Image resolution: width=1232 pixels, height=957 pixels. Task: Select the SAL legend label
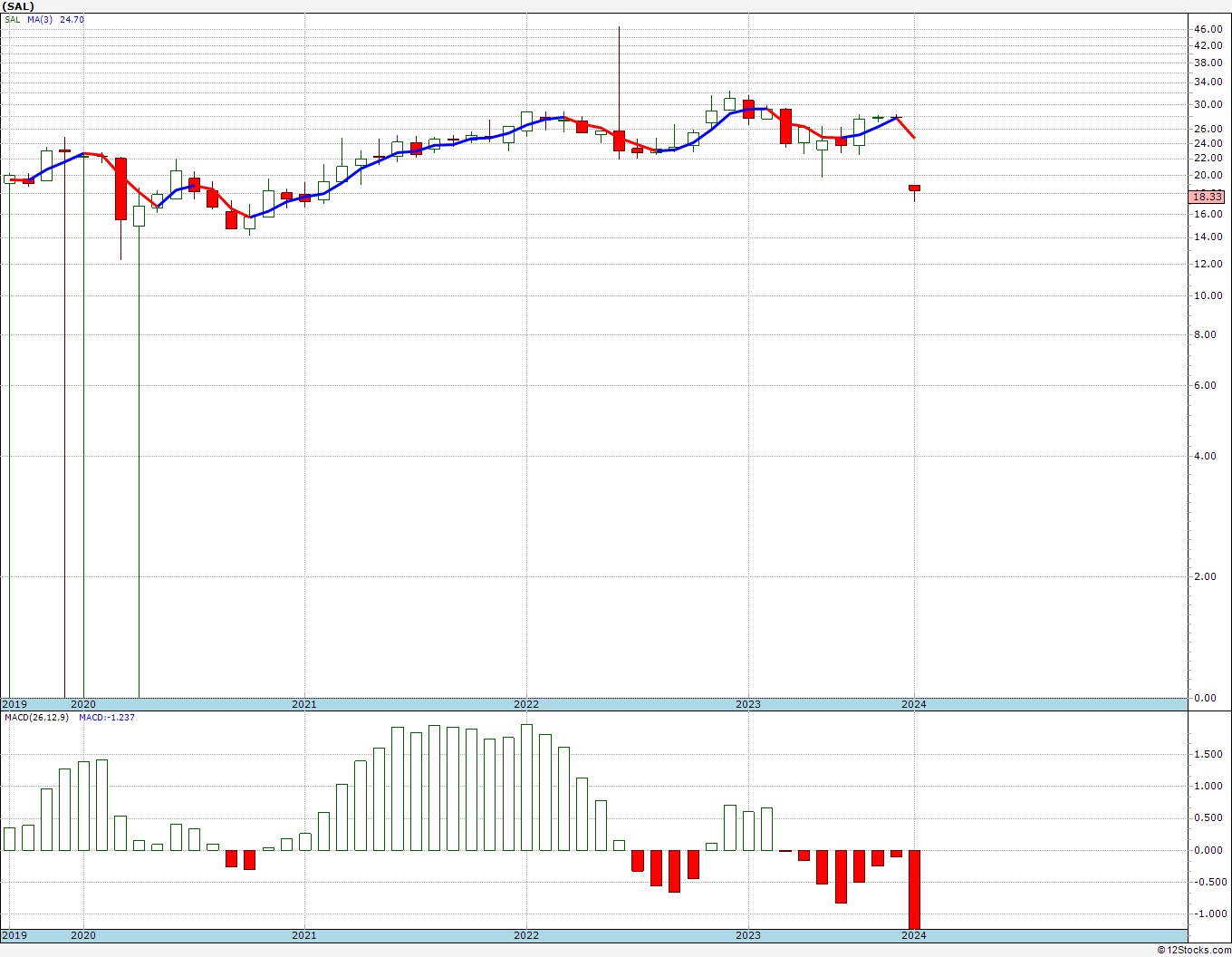pyautogui.click(x=13, y=19)
